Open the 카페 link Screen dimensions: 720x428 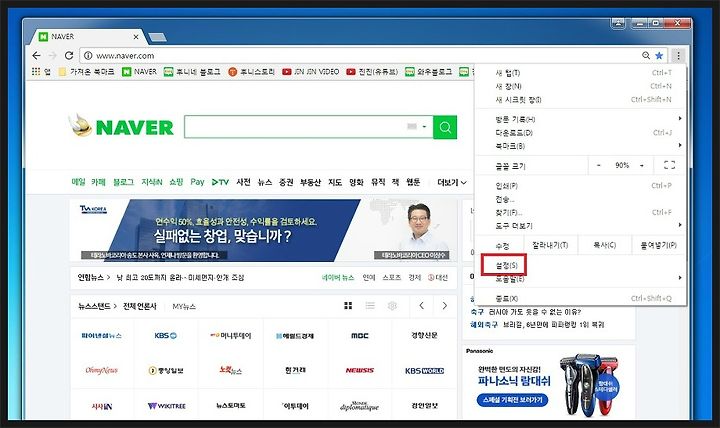coord(98,182)
